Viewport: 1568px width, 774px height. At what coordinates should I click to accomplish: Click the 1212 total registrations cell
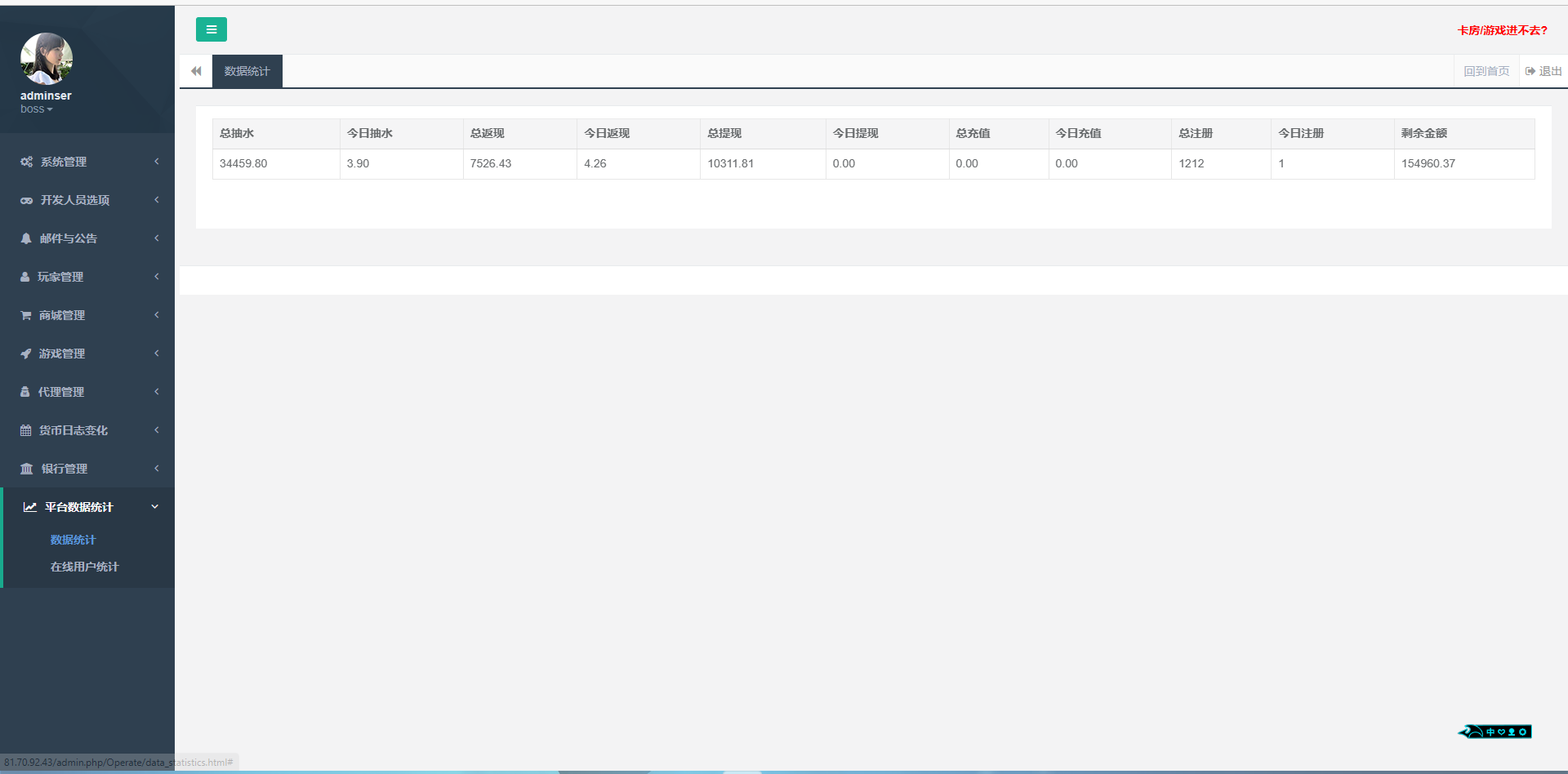tap(1221, 163)
